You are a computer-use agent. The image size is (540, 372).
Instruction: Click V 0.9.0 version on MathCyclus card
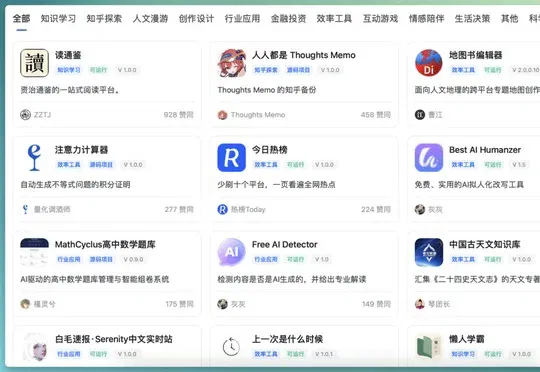point(133,259)
